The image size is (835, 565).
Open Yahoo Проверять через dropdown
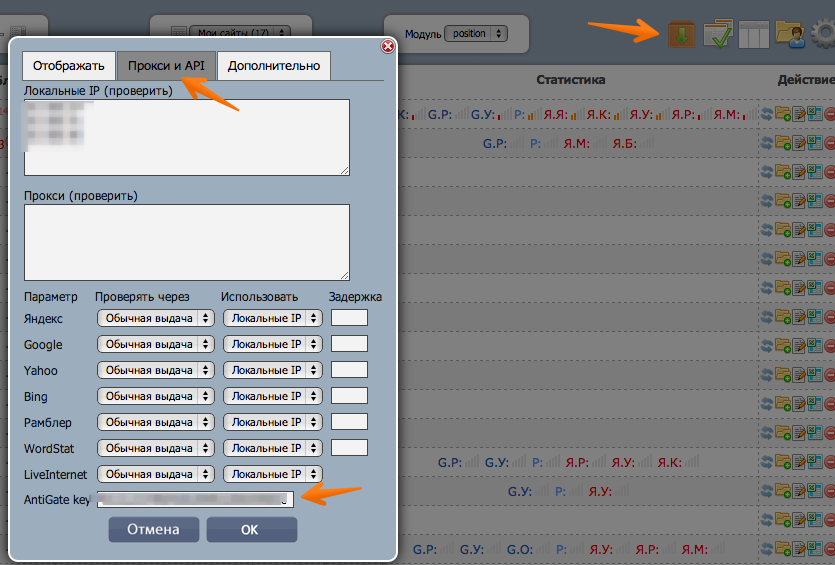(x=155, y=370)
